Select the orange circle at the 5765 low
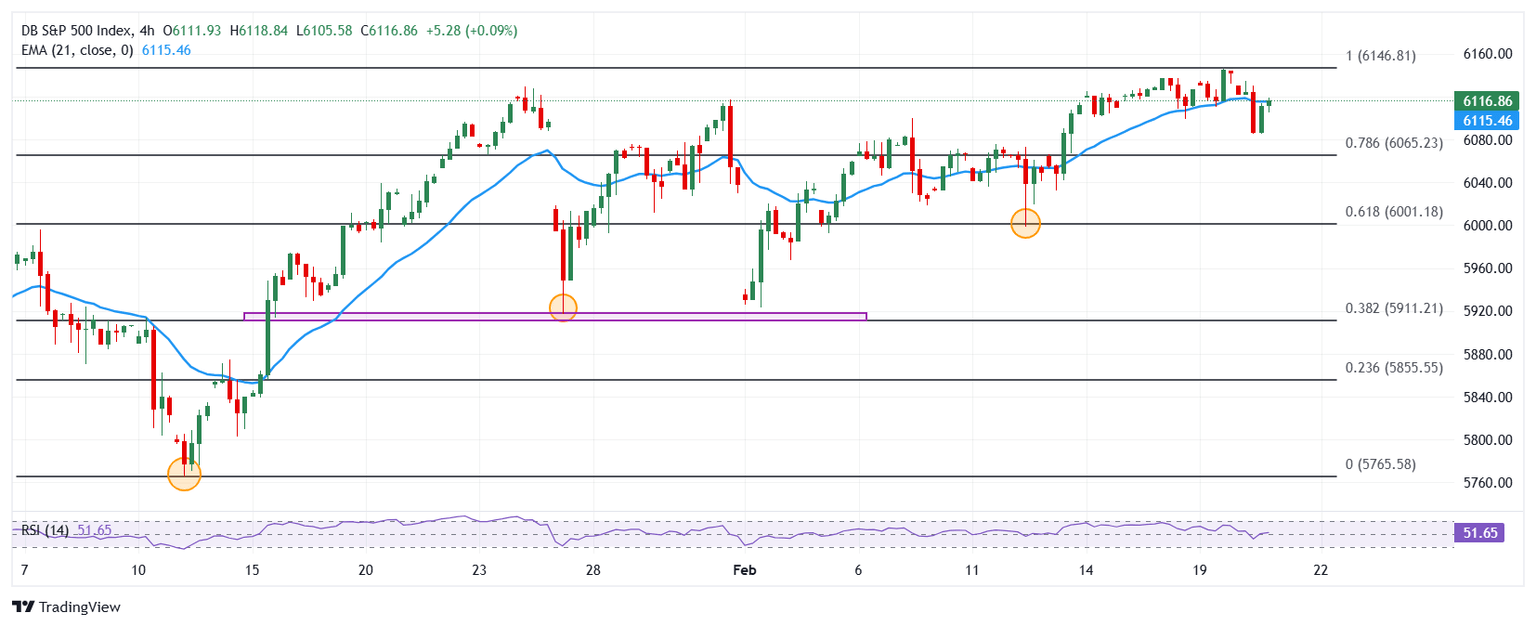Viewport: 1536px width, 627px height. pyautogui.click(x=184, y=474)
